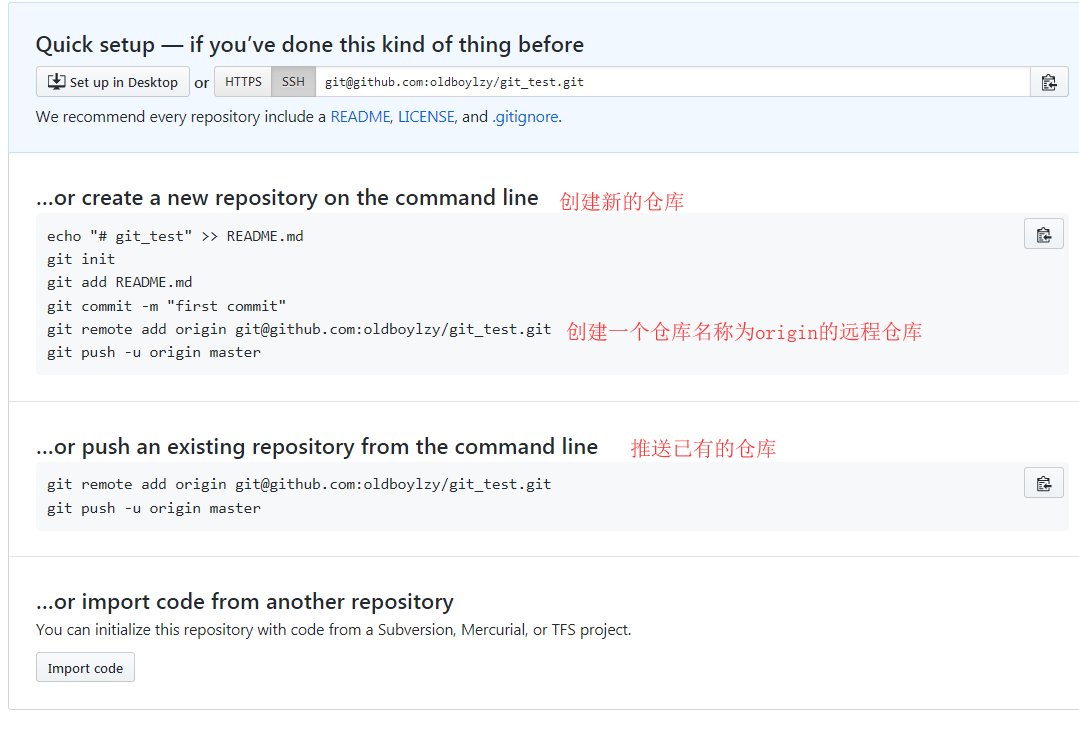Follow the .gitignore link

point(525,117)
